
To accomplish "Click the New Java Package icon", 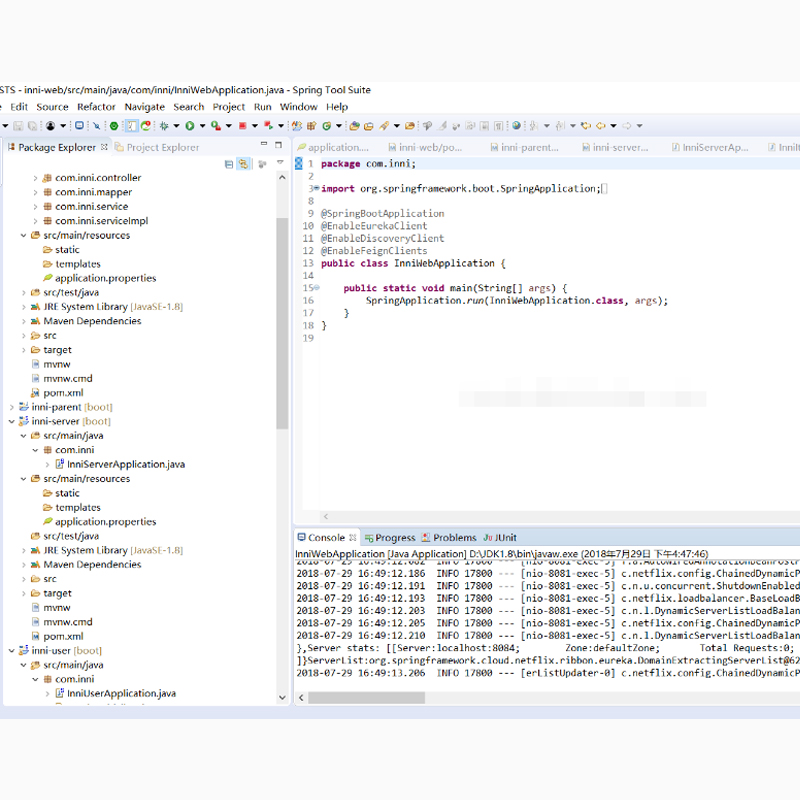I will click(x=311, y=126).
